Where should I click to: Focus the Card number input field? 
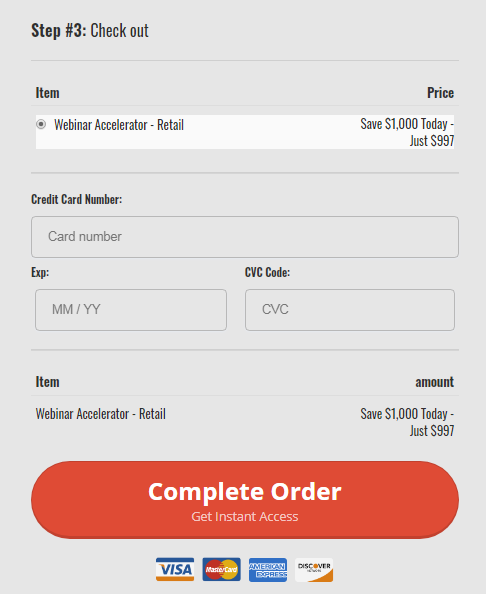[245, 237]
